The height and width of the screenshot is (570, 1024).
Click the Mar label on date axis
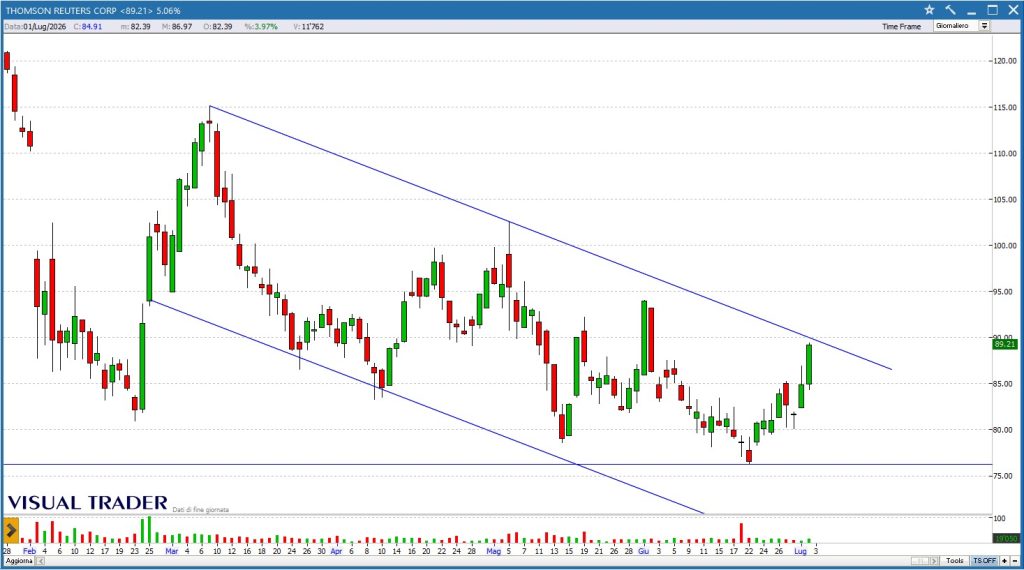(x=171, y=551)
